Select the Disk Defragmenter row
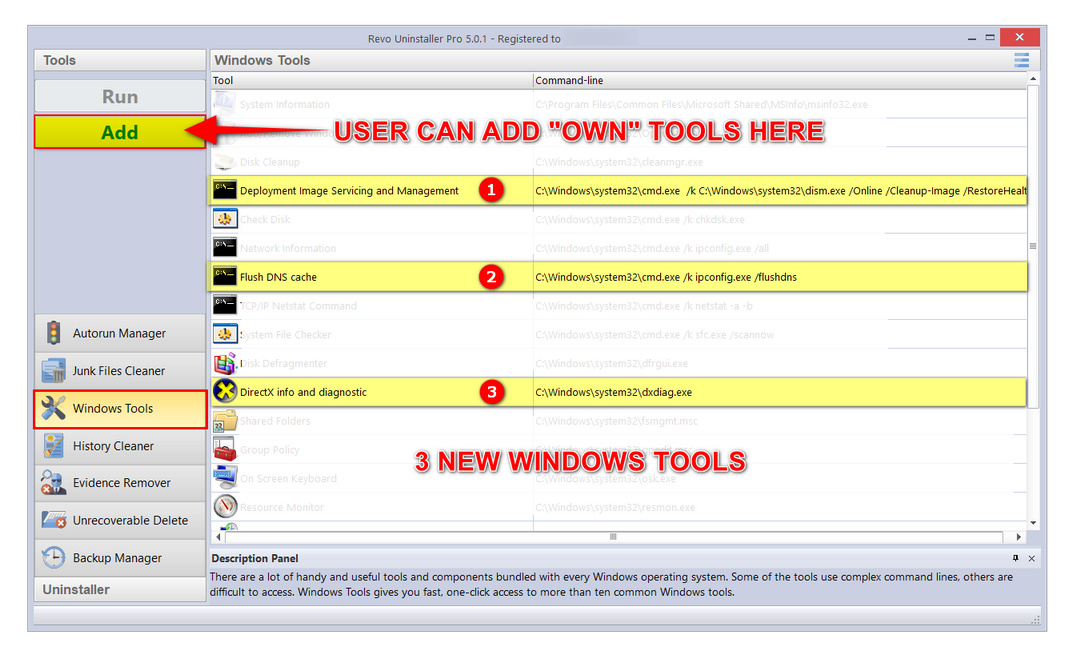This screenshot has width=1073, height=655. 617,363
